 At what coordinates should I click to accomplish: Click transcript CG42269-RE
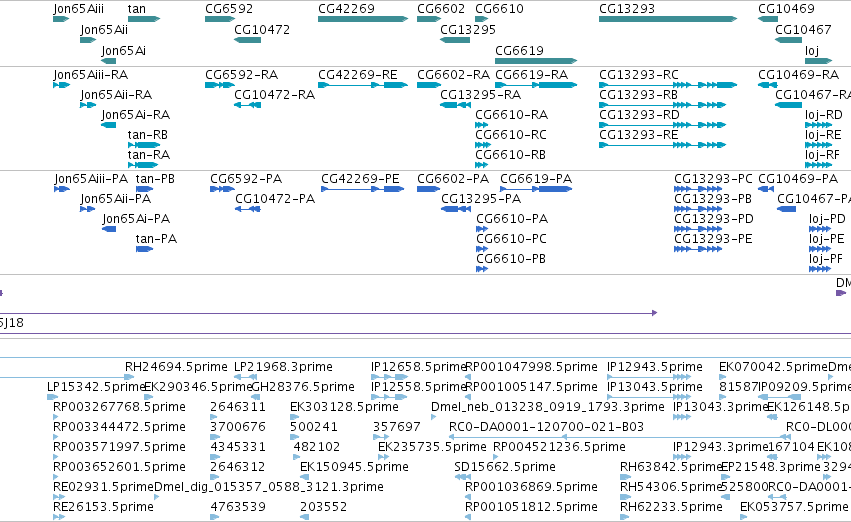(x=363, y=85)
